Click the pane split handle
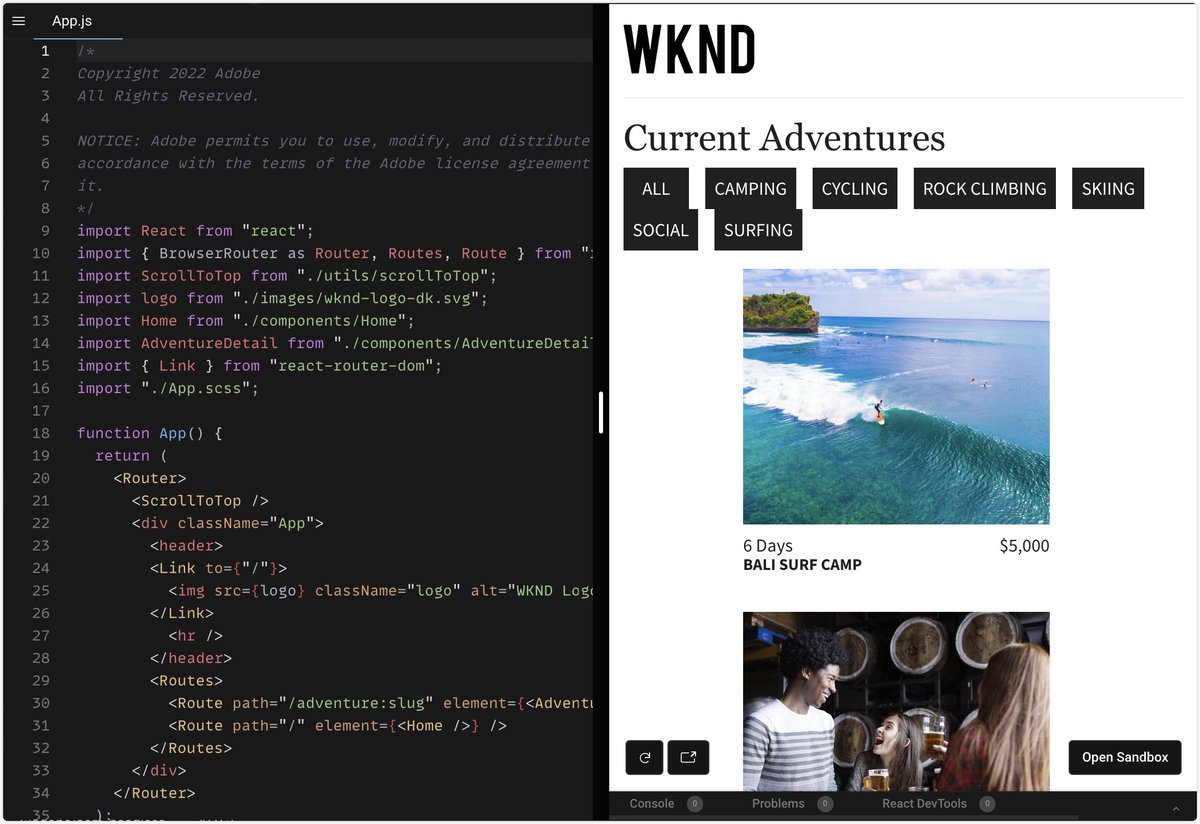1200x824 pixels. pyautogui.click(x=601, y=412)
